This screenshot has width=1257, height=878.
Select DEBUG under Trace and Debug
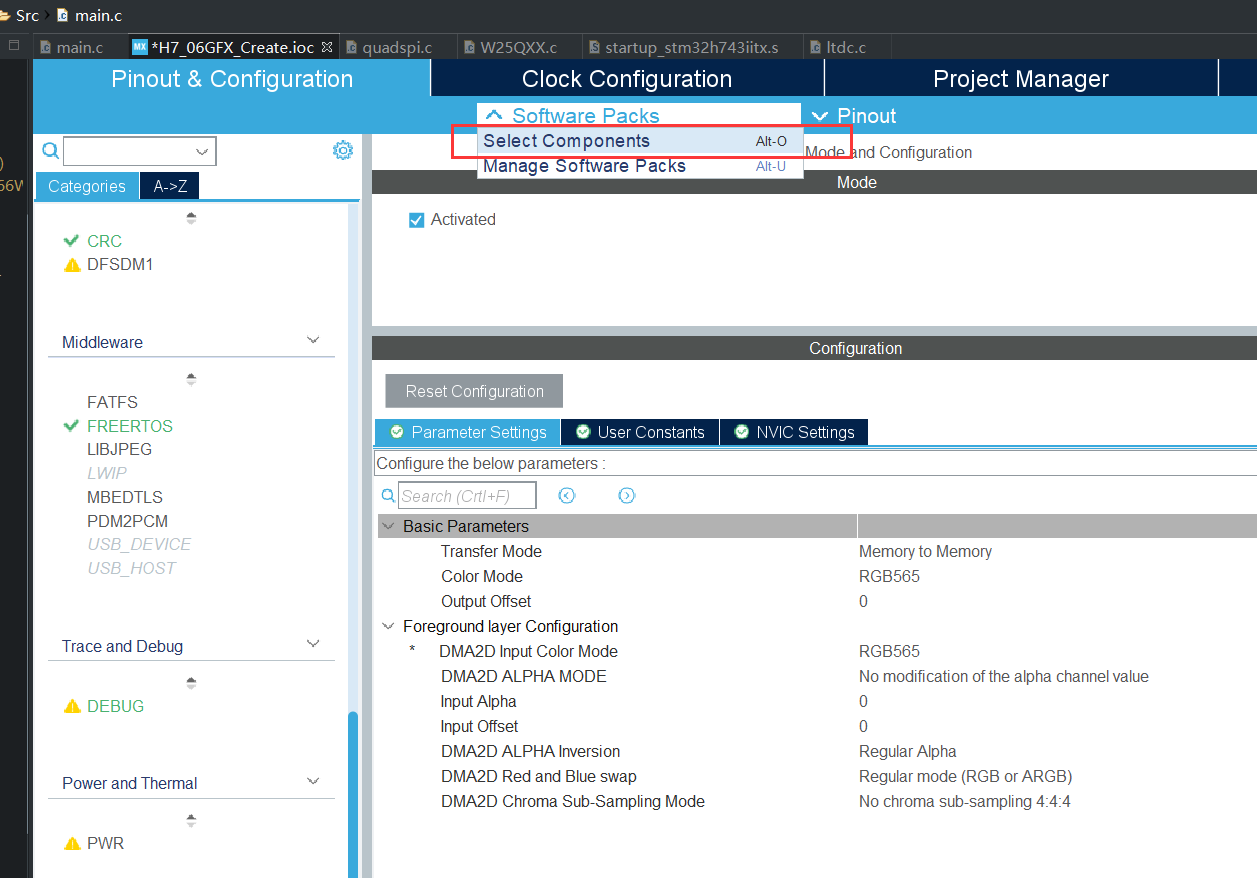tap(116, 706)
